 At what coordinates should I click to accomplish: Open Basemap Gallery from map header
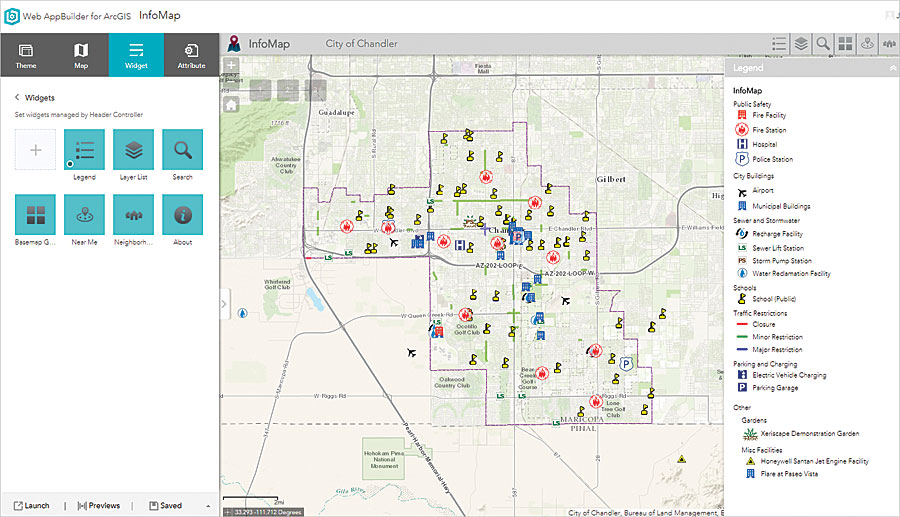pyautogui.click(x=845, y=44)
